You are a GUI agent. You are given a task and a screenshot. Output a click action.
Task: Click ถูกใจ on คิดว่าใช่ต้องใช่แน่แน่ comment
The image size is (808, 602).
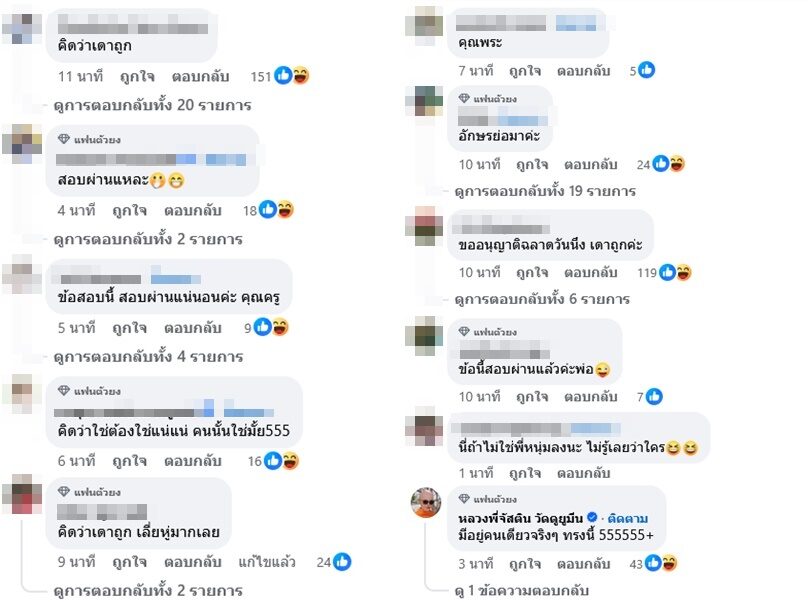[129, 461]
